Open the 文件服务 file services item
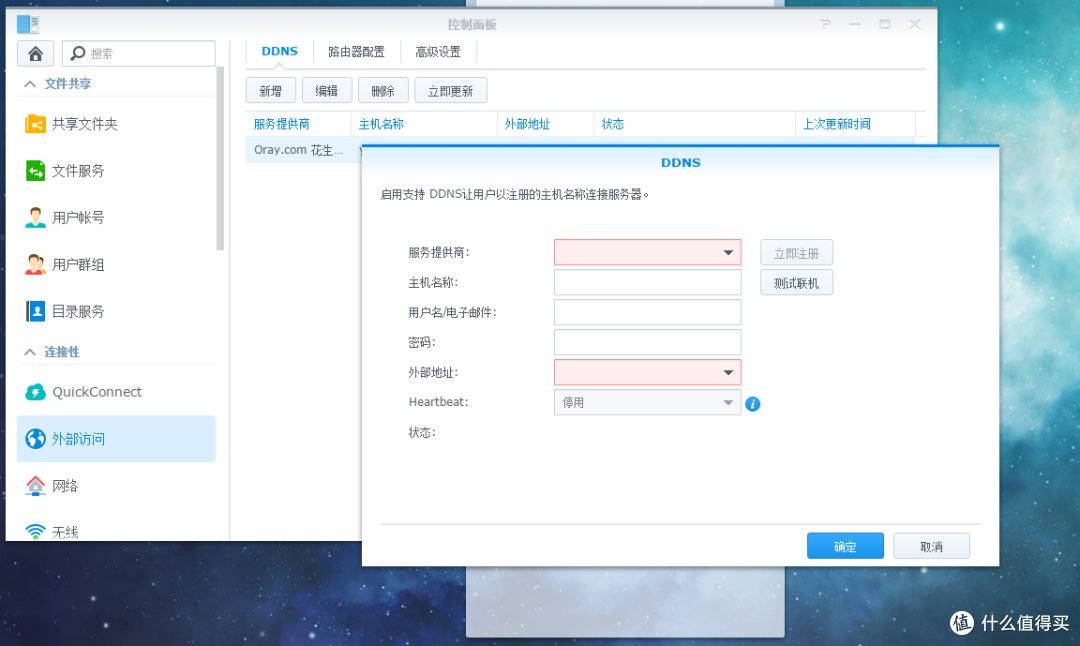The height and width of the screenshot is (646, 1080). tap(116, 171)
